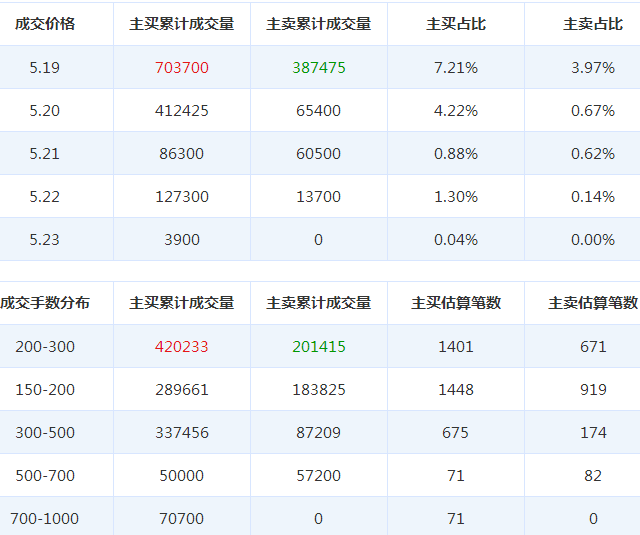Click buy volume 50000
640x535 pixels.
click(182, 476)
